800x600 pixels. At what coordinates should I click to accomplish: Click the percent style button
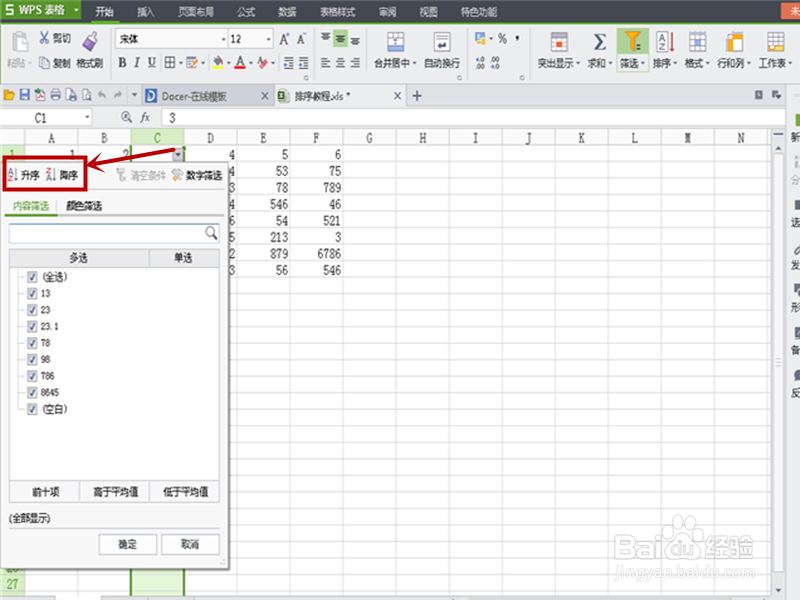coord(502,39)
